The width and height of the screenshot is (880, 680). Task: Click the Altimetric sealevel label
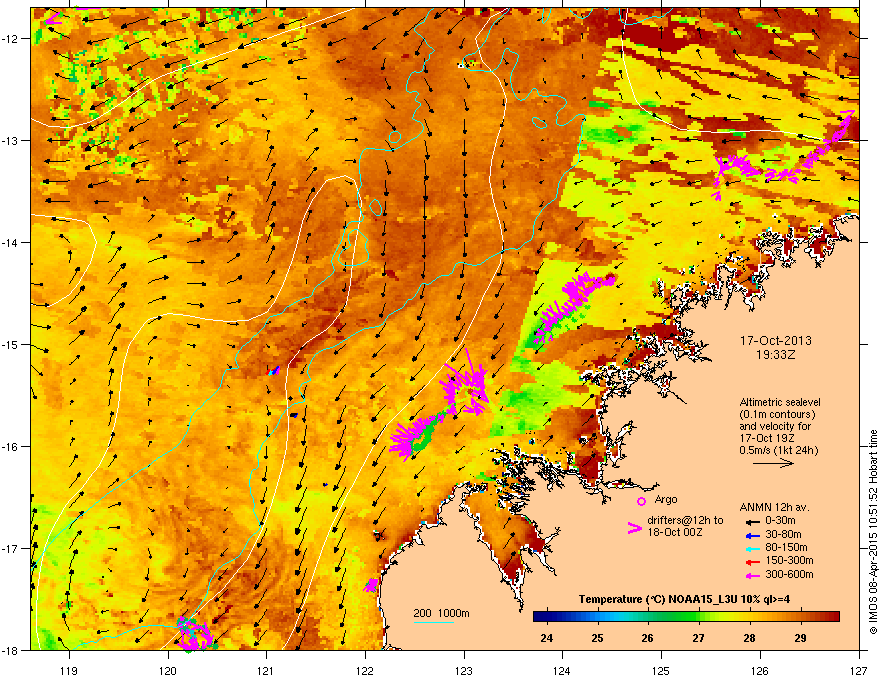click(780, 402)
